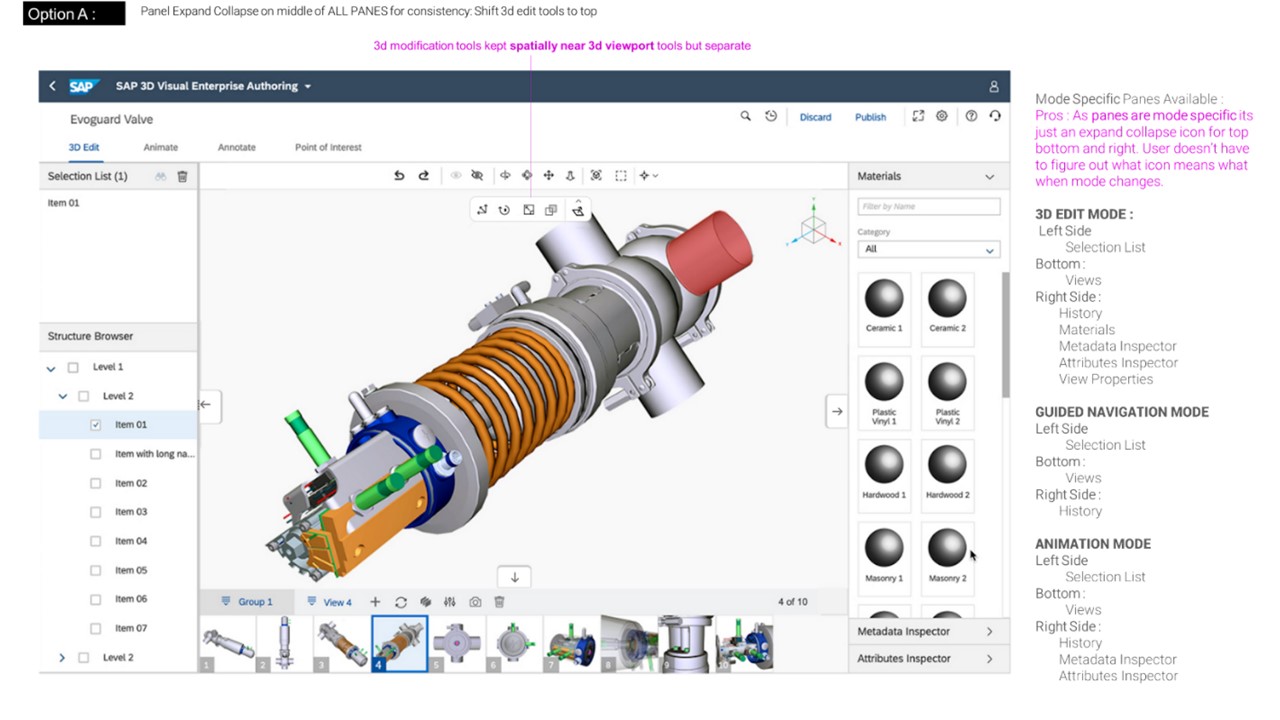Open the Category dropdown showing All
The image size is (1280, 720).
coord(928,249)
